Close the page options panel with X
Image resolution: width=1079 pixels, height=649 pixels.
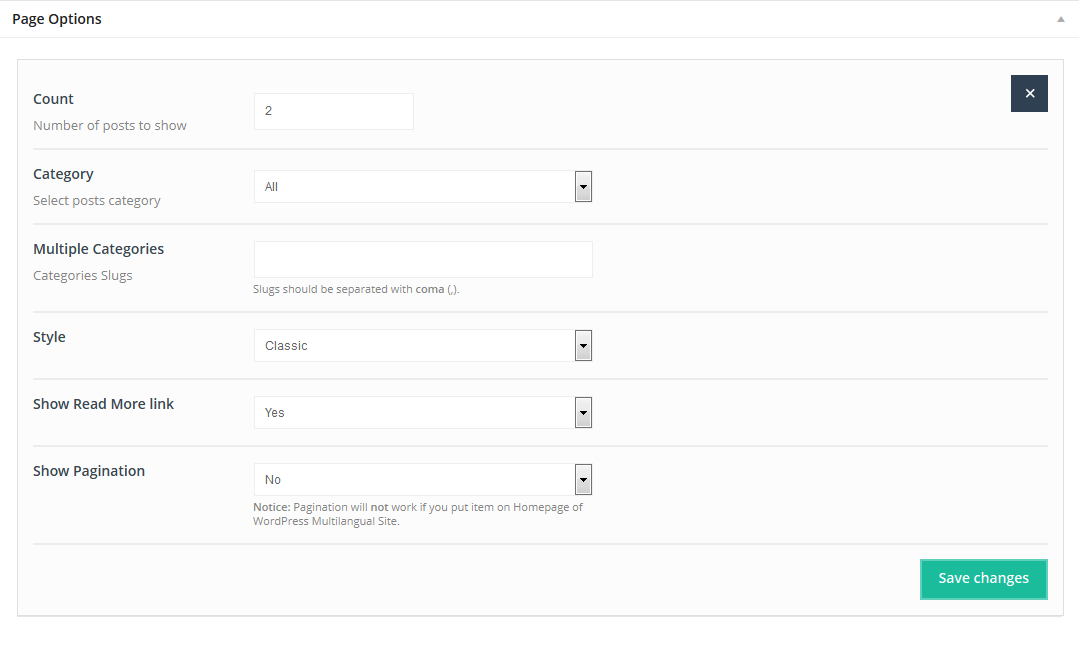1029,93
